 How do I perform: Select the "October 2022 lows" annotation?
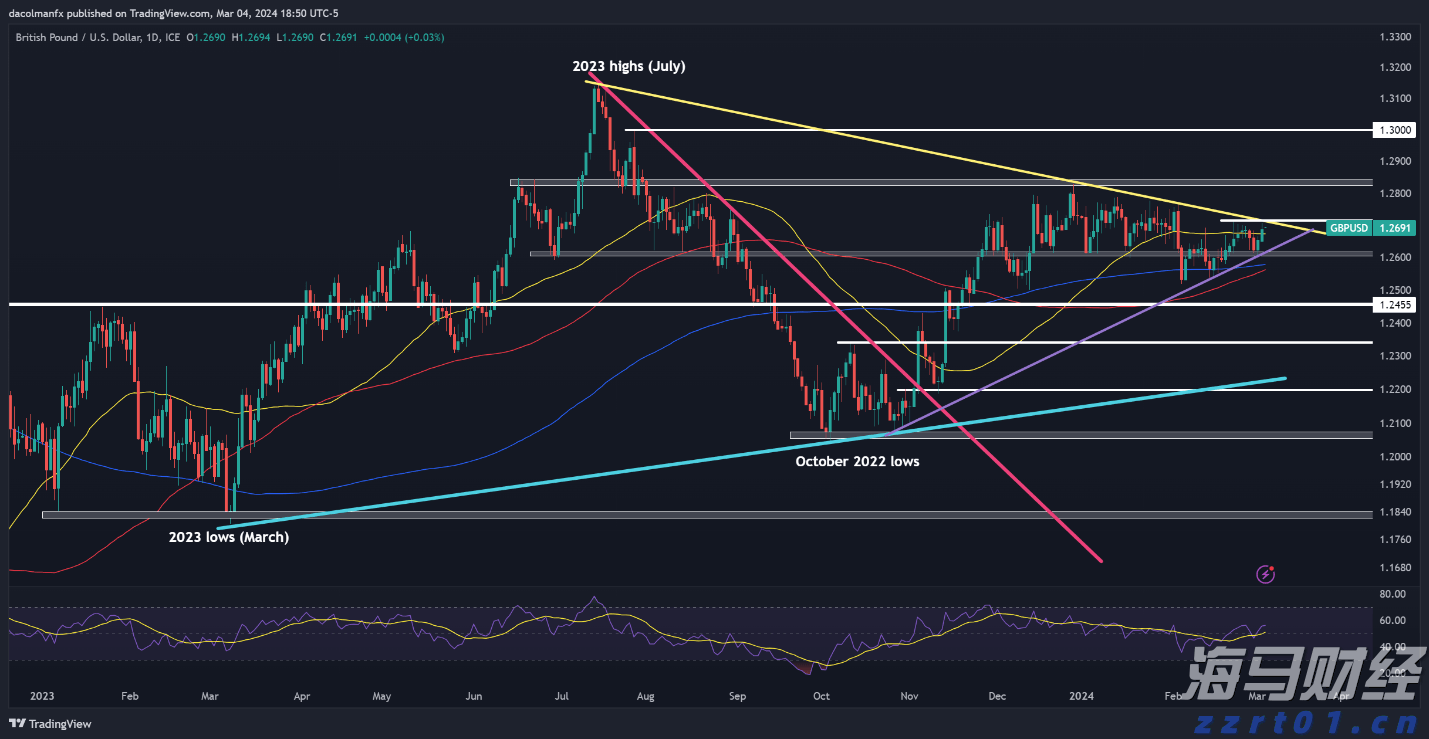(x=857, y=461)
